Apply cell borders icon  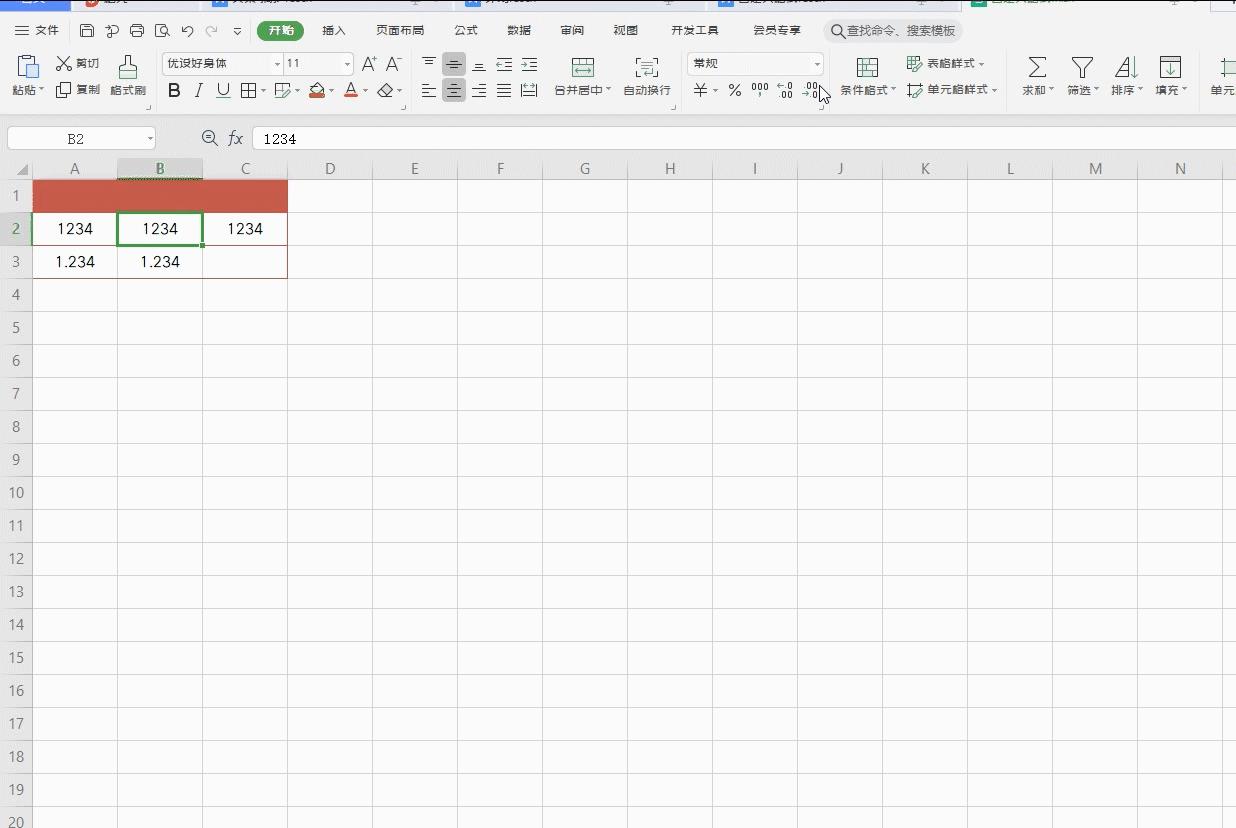coord(249,91)
